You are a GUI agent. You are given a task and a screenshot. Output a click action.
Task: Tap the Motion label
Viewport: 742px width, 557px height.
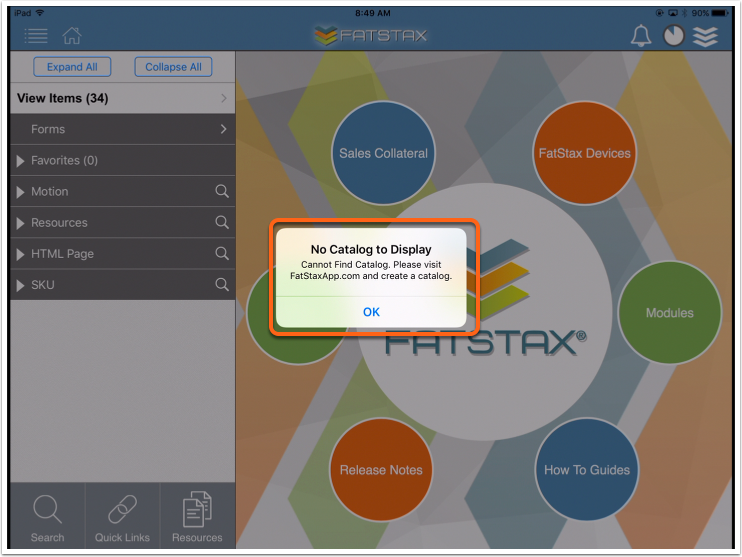pos(50,192)
